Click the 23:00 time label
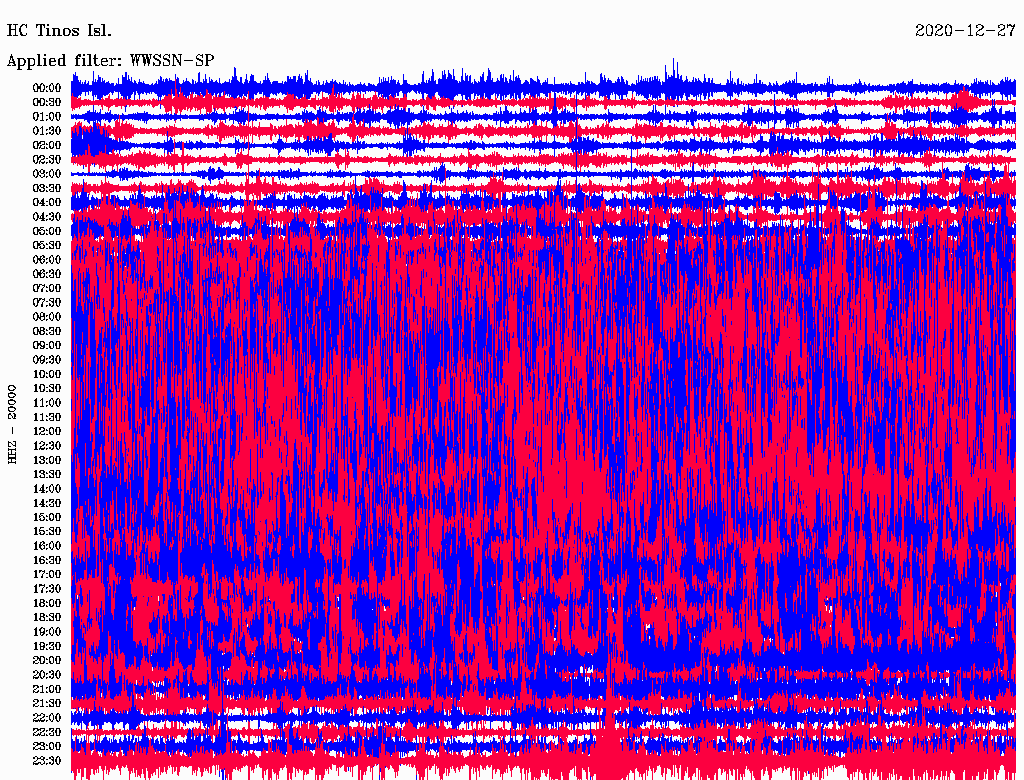The image size is (1024, 780). 48,746
